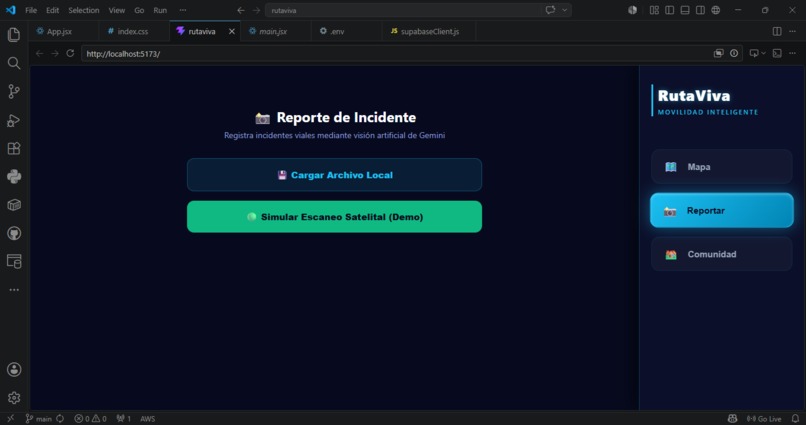Open problems count in status bar
This screenshot has width=806, height=425.
pos(90,418)
